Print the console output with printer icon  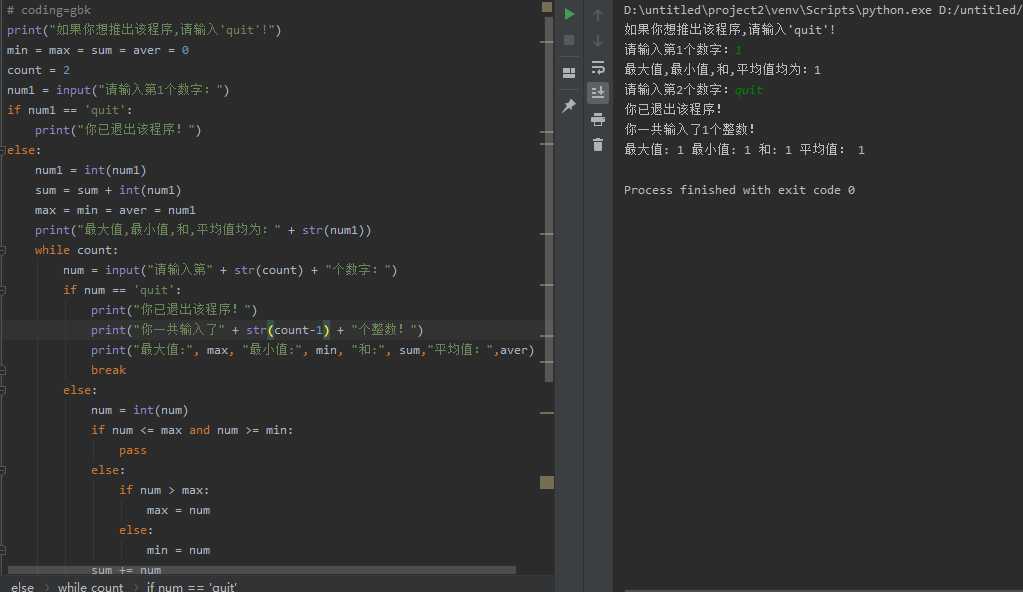tap(598, 119)
